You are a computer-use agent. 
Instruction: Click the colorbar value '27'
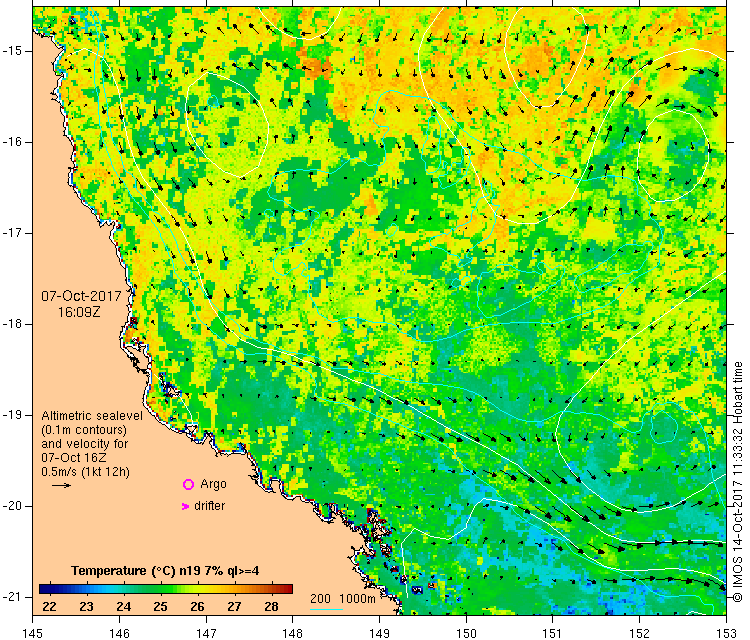click(234, 607)
